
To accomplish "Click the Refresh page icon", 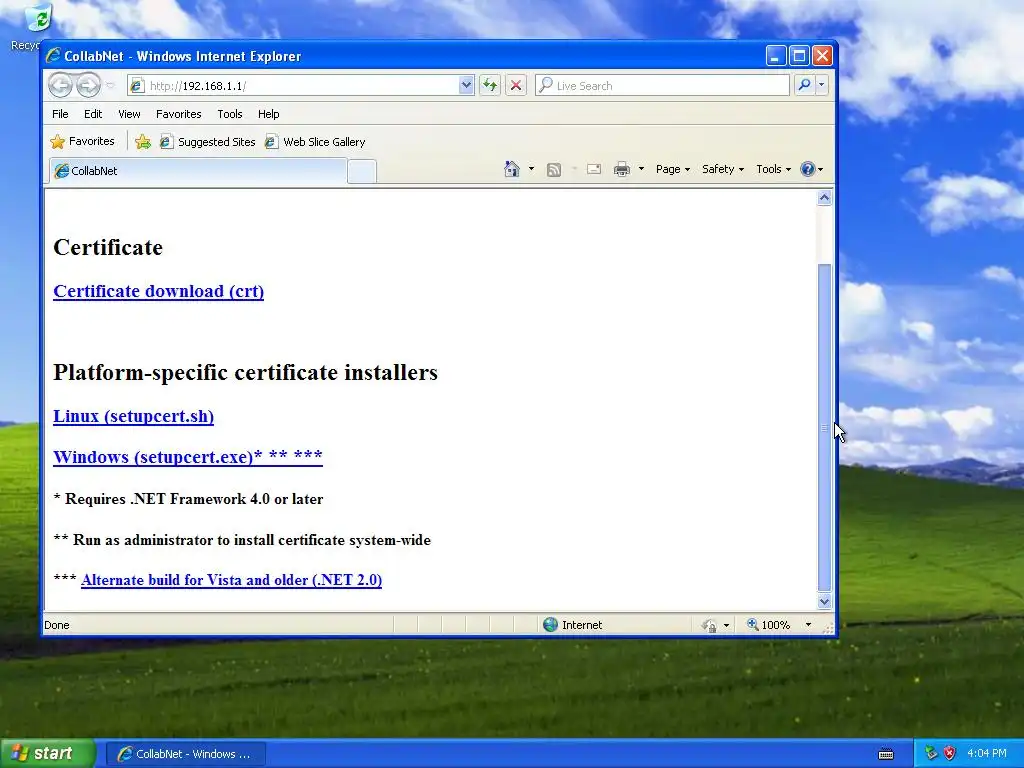I will (490, 86).
